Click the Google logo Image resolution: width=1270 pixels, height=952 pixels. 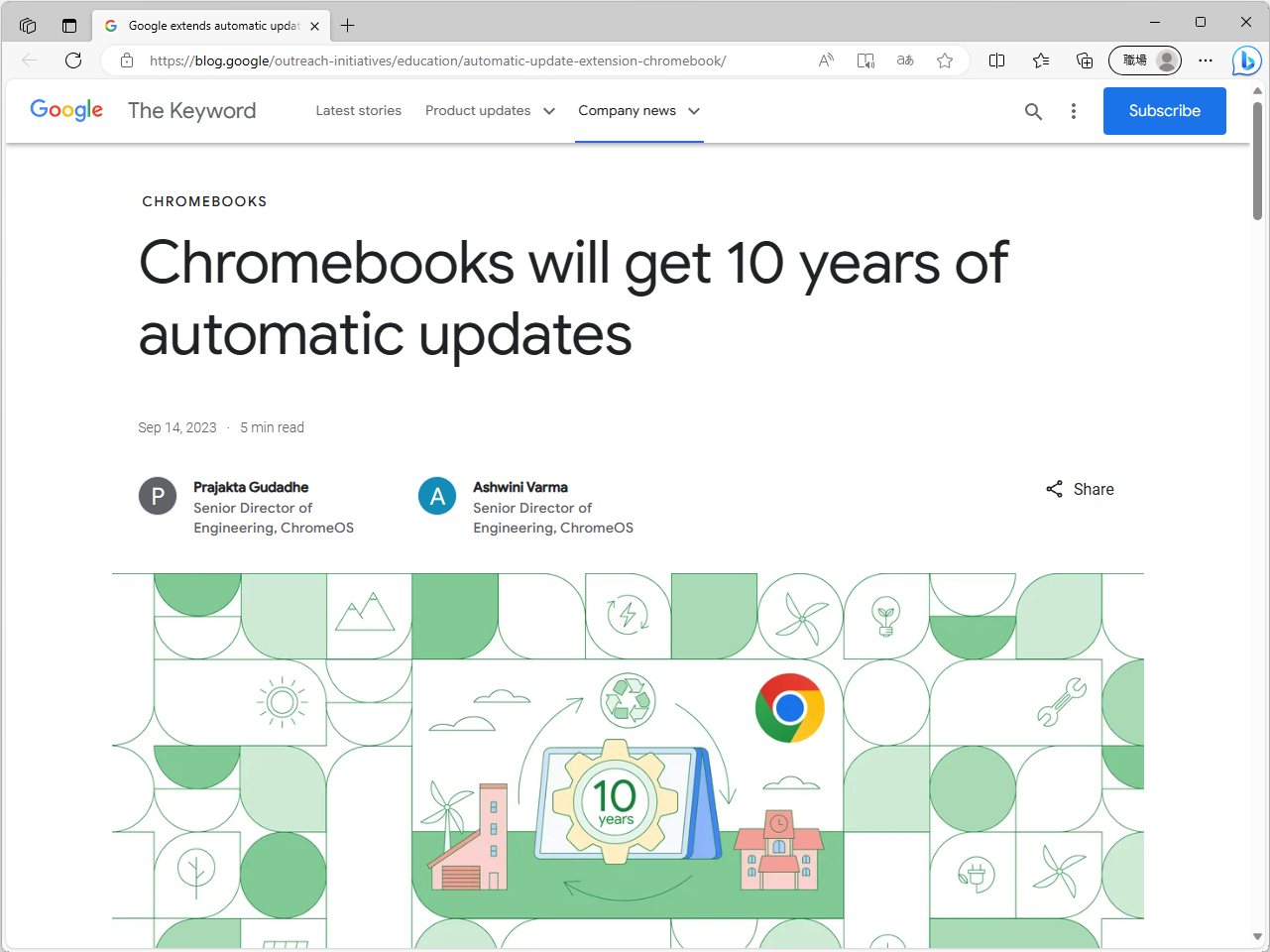(x=65, y=110)
